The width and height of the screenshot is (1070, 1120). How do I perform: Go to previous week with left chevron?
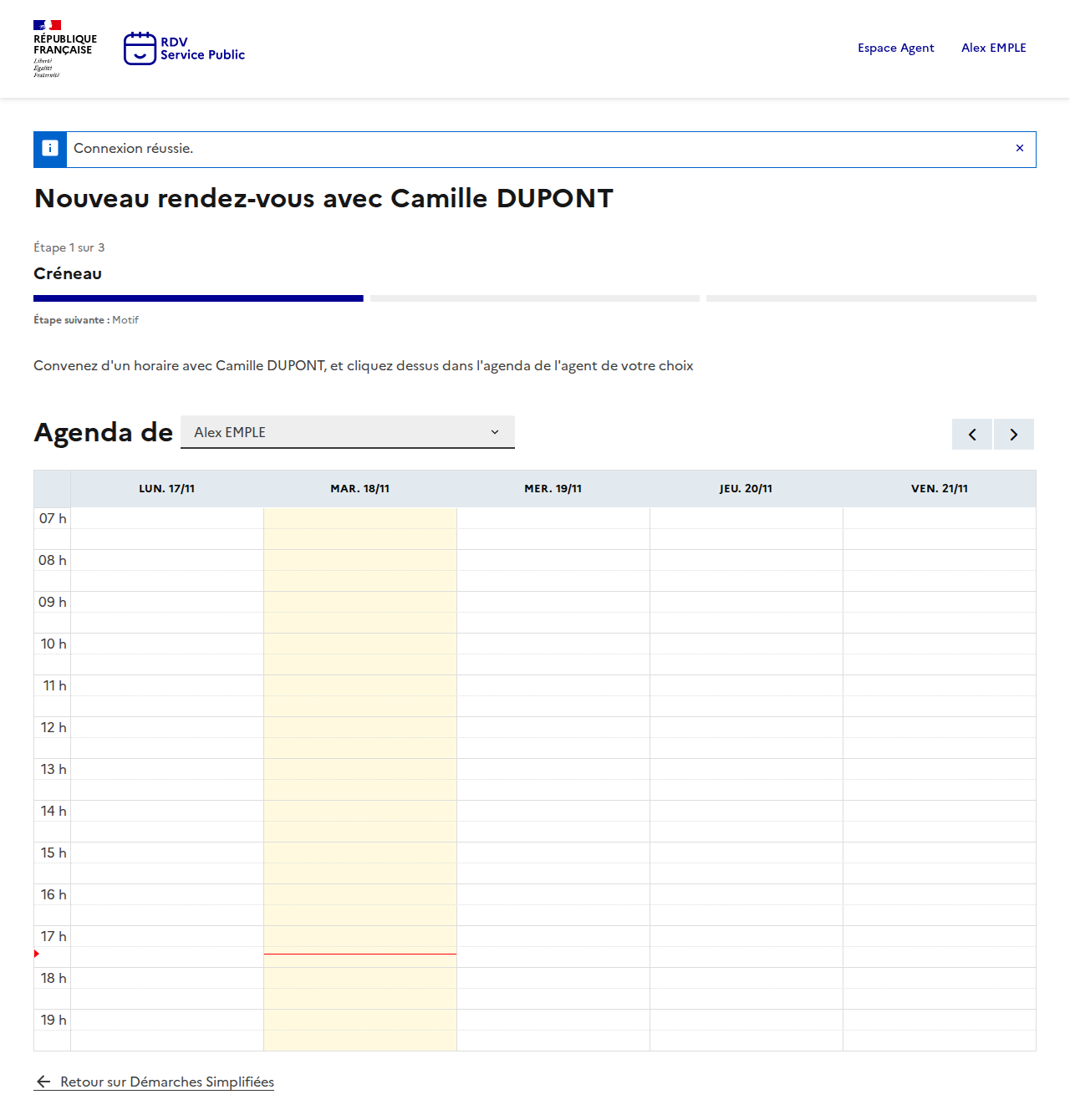tap(971, 435)
